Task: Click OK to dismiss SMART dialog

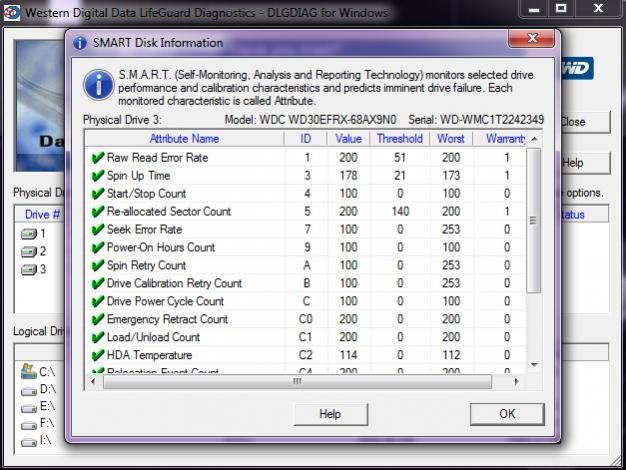Action: tap(507, 414)
